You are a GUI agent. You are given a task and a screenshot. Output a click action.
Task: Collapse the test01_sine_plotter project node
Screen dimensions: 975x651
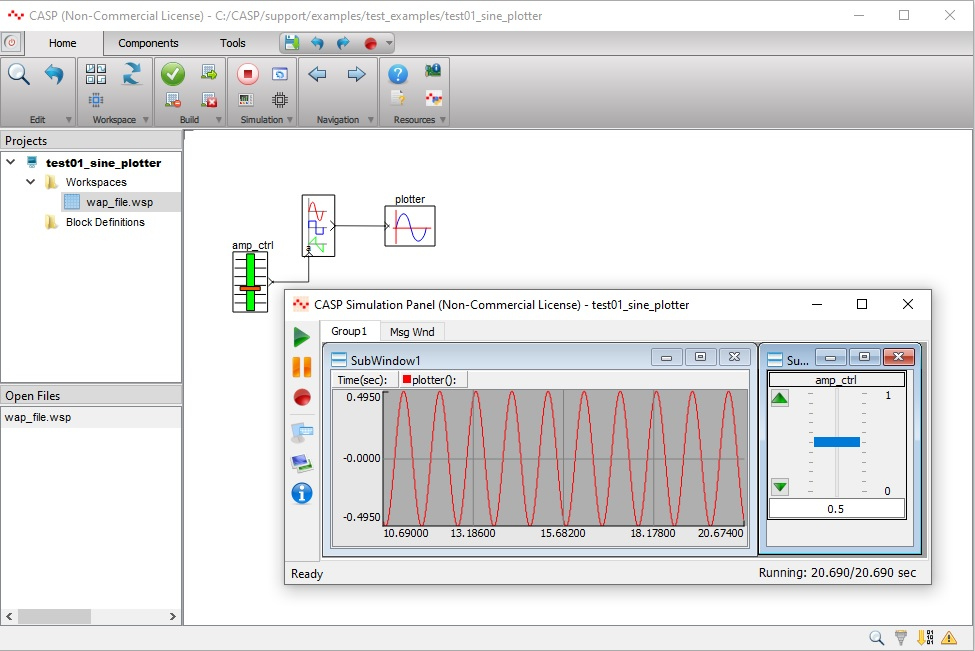pos(11,162)
